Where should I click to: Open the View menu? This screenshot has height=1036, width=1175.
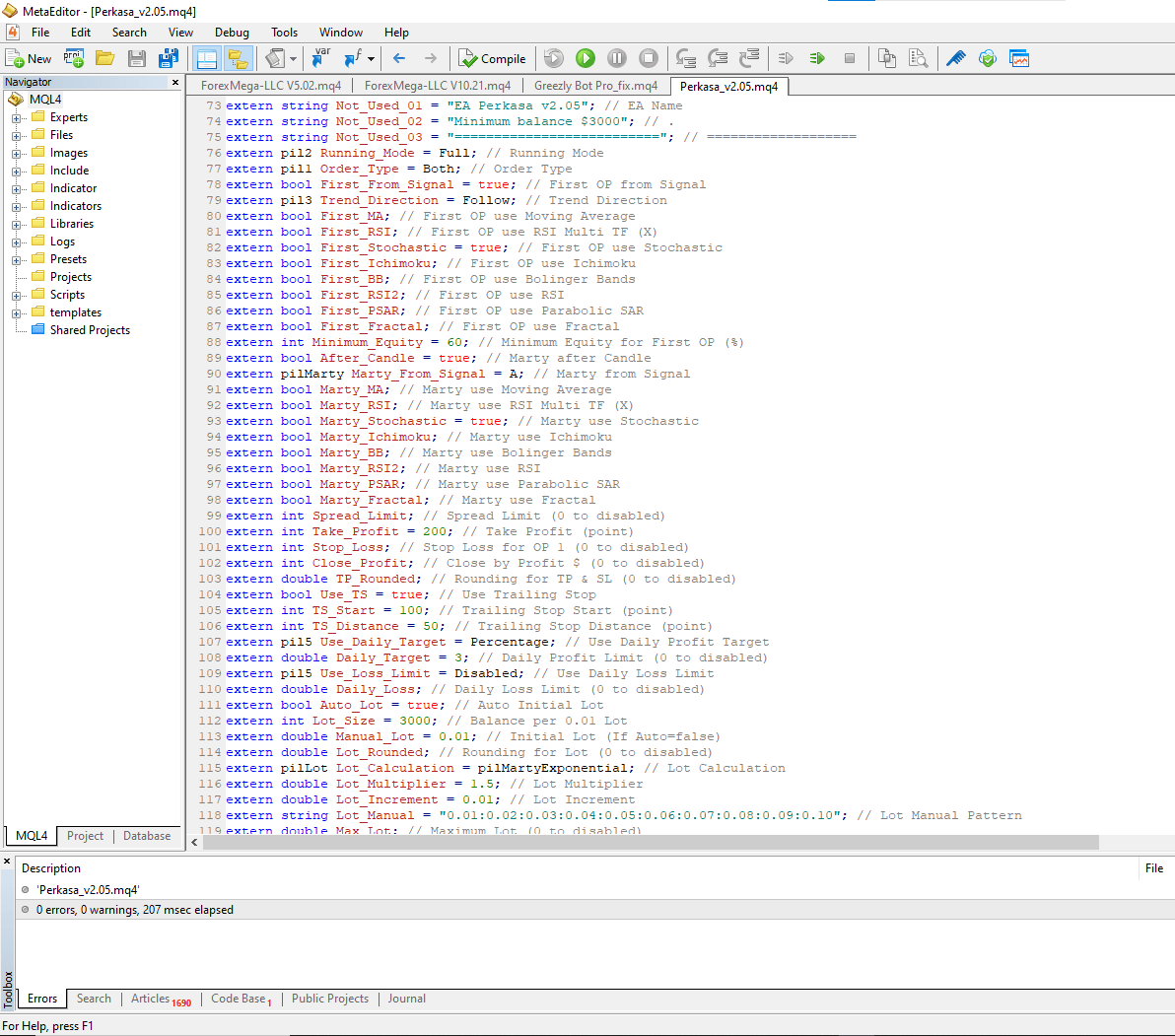click(x=180, y=33)
